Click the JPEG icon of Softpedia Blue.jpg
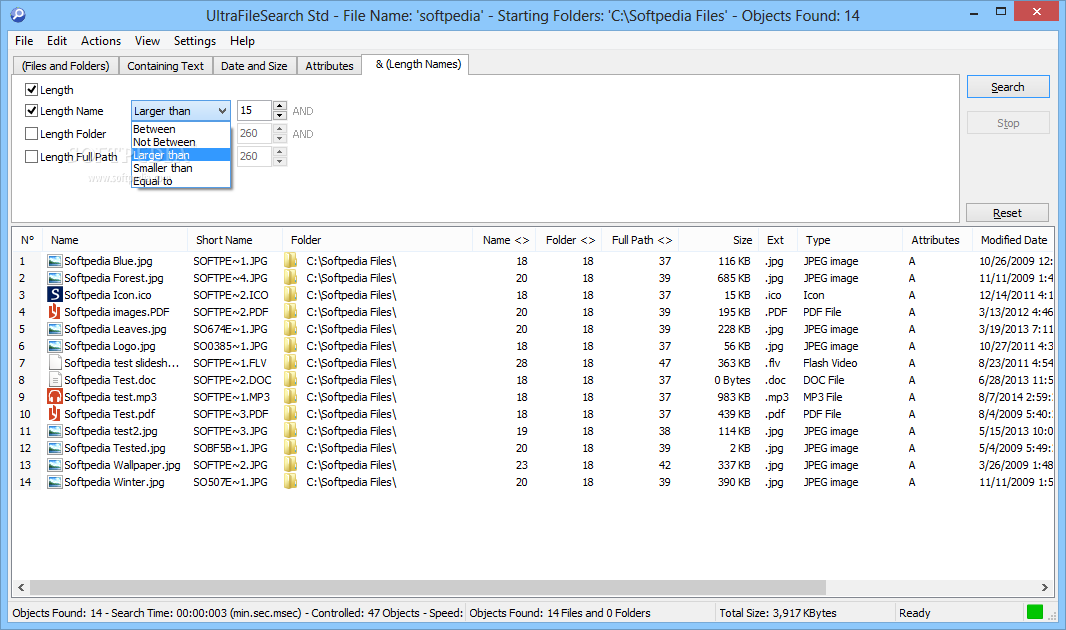The height and width of the screenshot is (630, 1066). (54, 261)
